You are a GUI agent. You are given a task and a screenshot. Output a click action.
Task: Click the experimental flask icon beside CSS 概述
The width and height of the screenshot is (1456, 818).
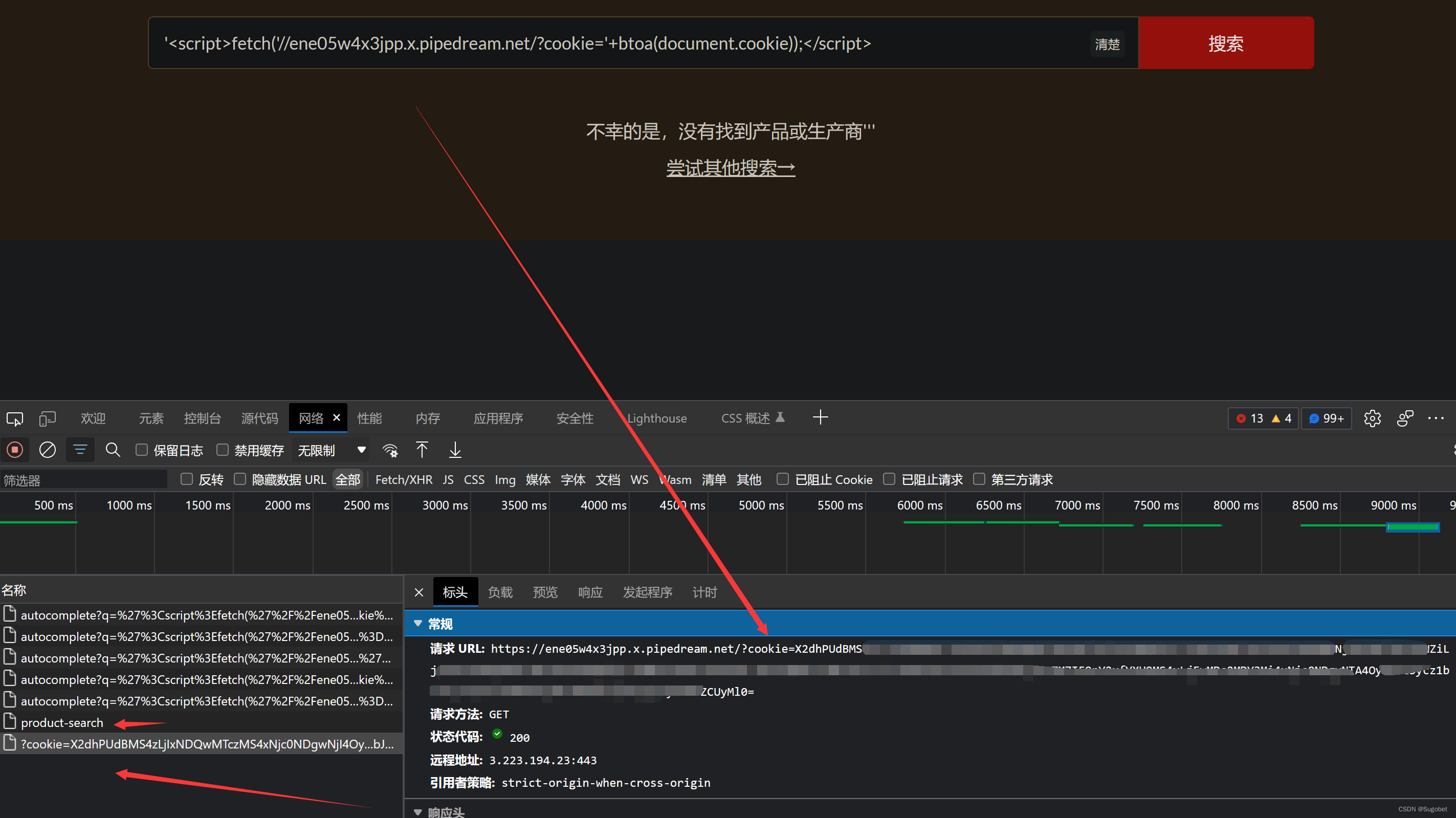tap(780, 417)
